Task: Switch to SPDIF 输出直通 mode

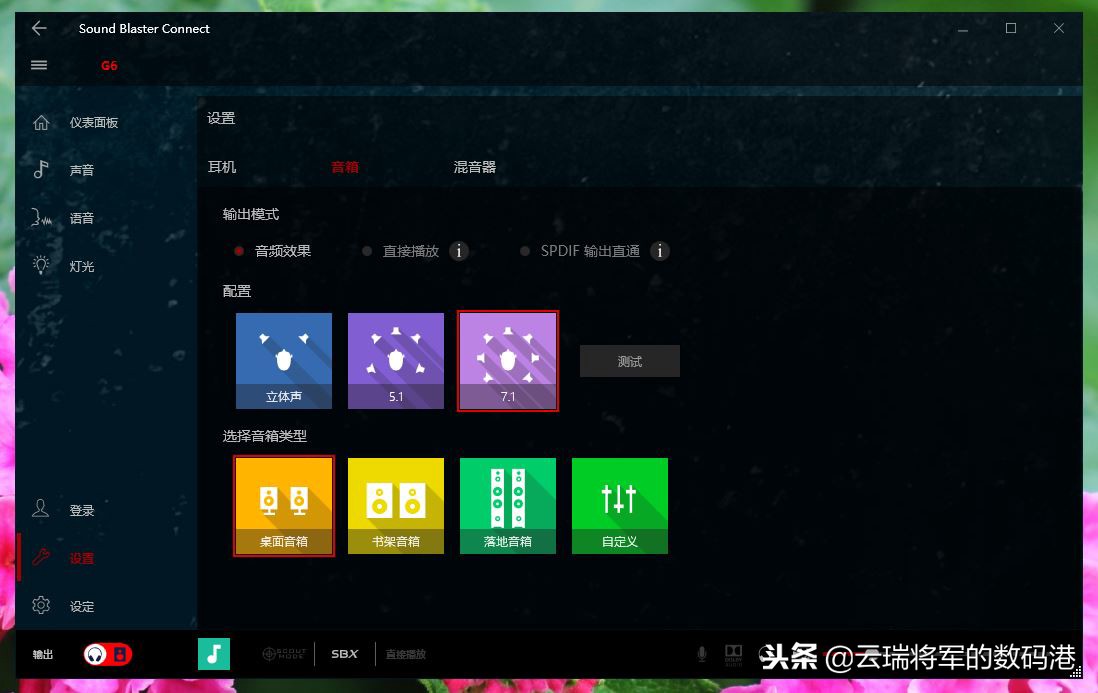Action: pos(524,251)
